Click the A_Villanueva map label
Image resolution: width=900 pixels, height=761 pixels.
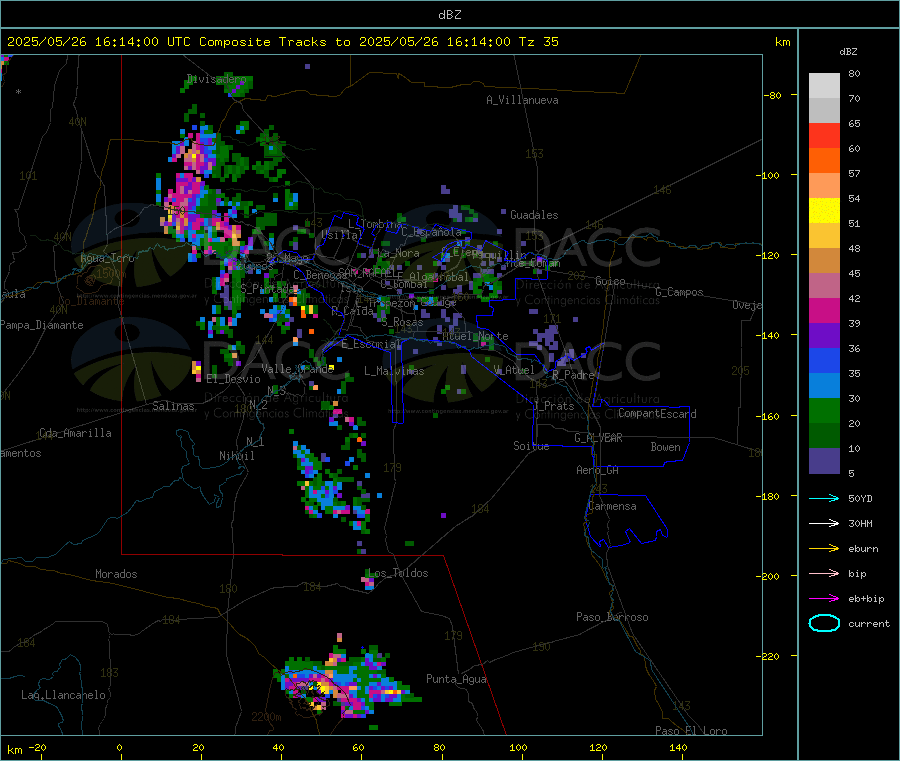click(x=522, y=100)
